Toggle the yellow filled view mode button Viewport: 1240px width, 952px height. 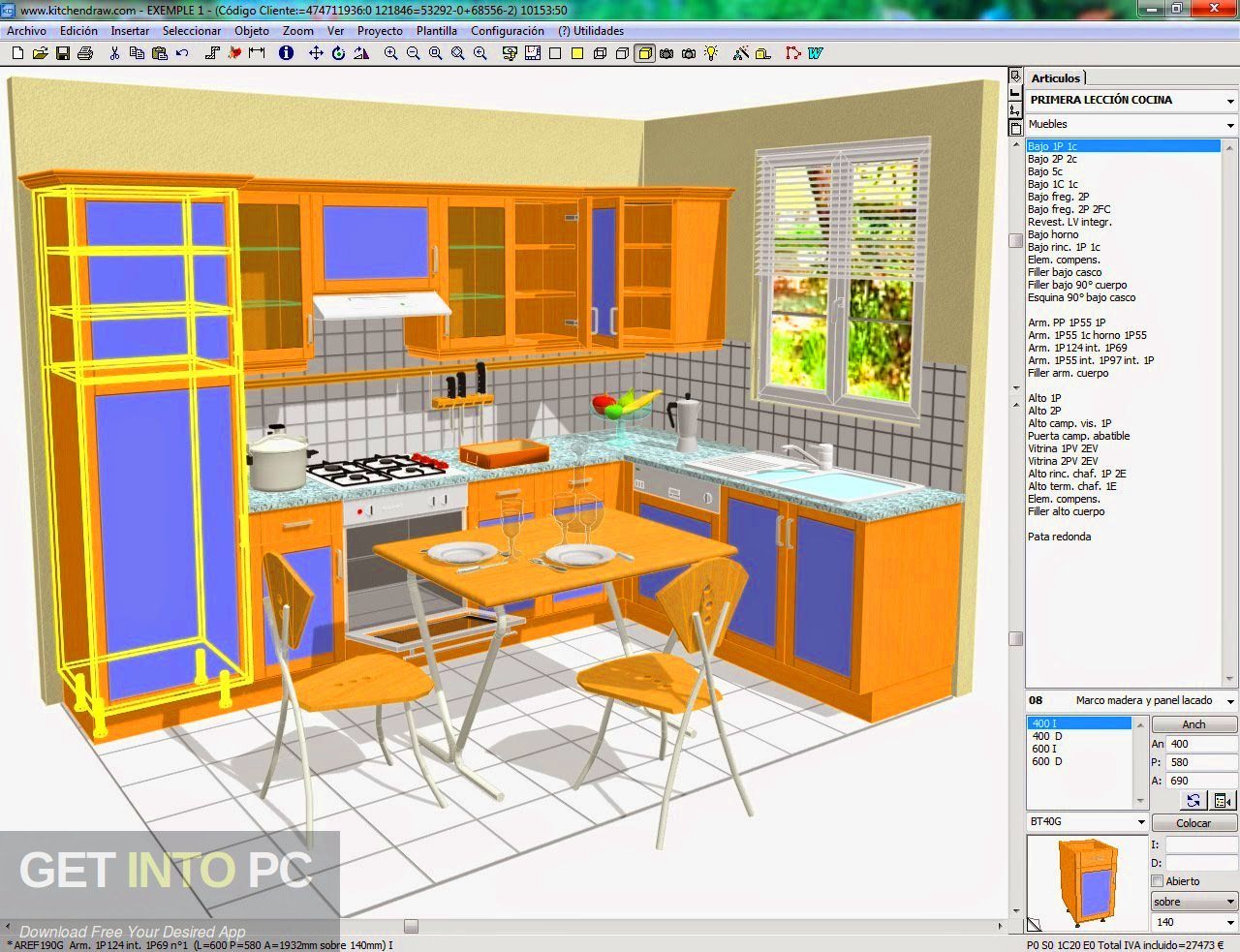577,53
